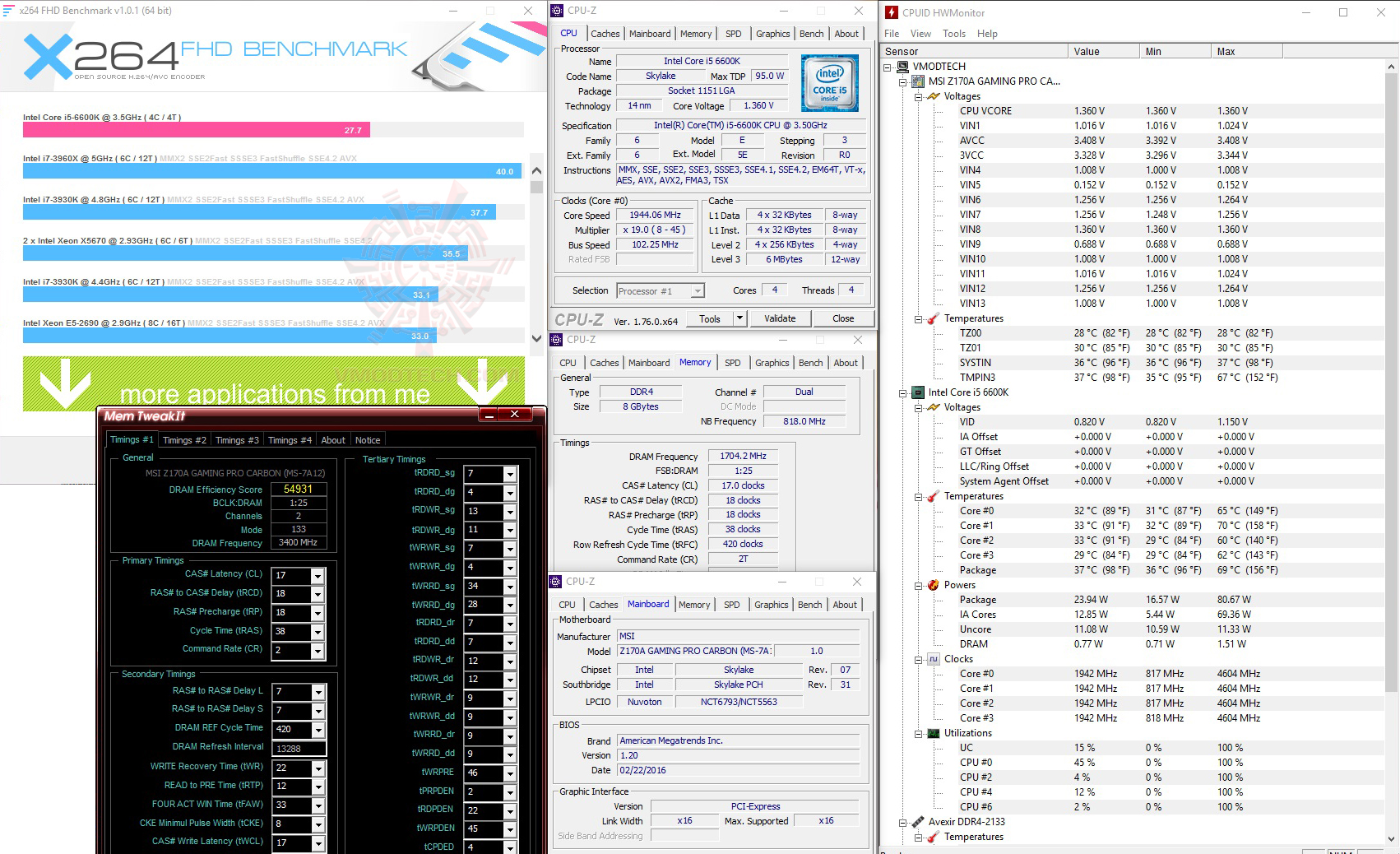Select the Mainboard tab in bottom CPU-Z window

[x=648, y=604]
